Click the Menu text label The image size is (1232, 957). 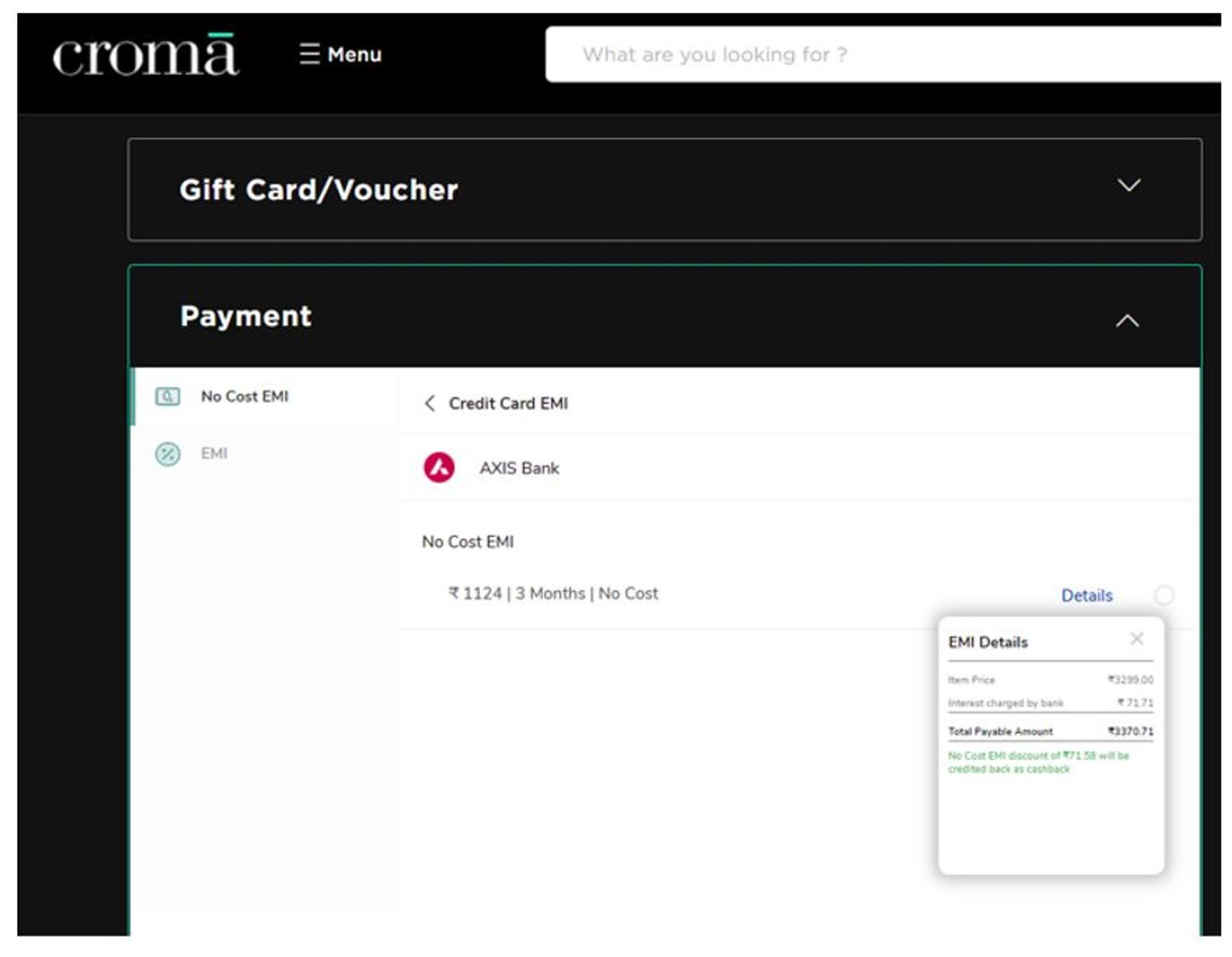pyautogui.click(x=354, y=55)
